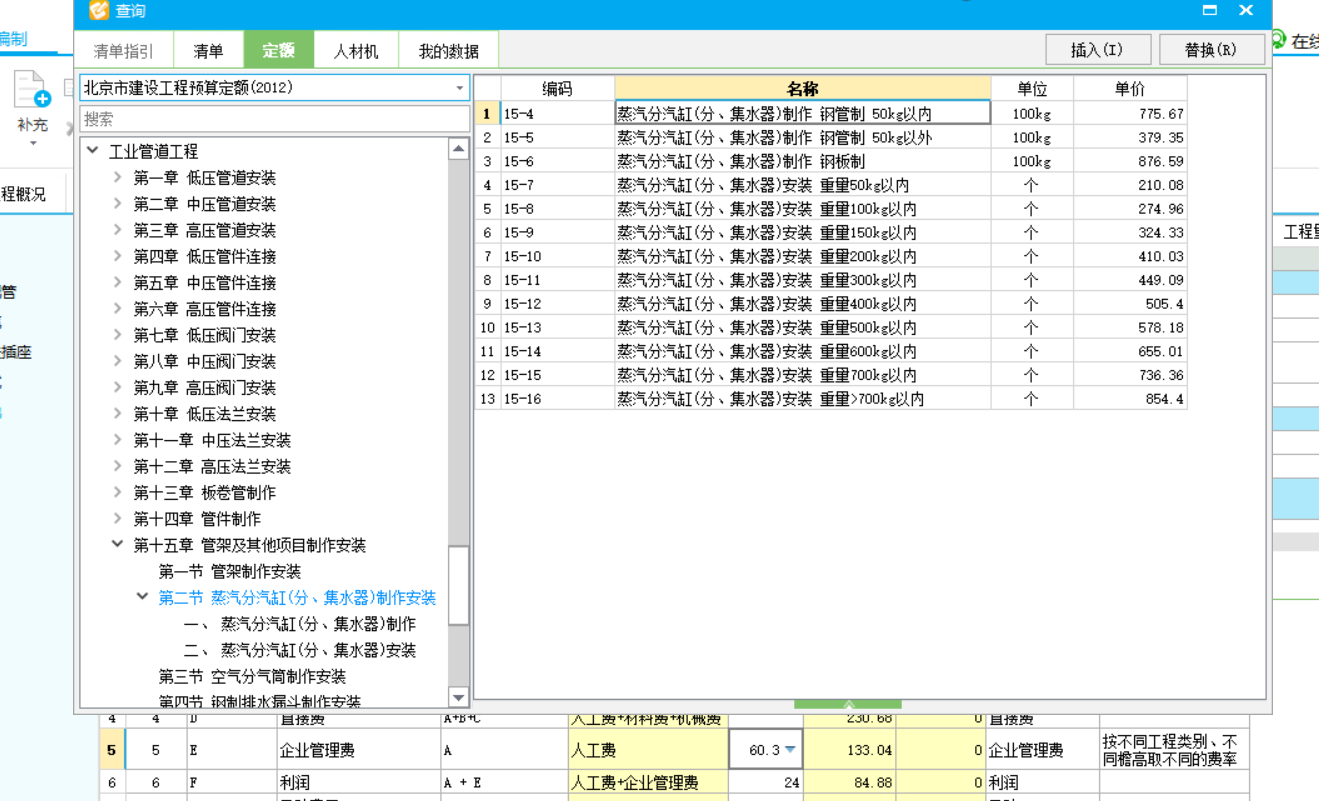This screenshot has height=801, width=1319.
Task: Click the 利润 name cell in row 6
Action: [x=358, y=783]
